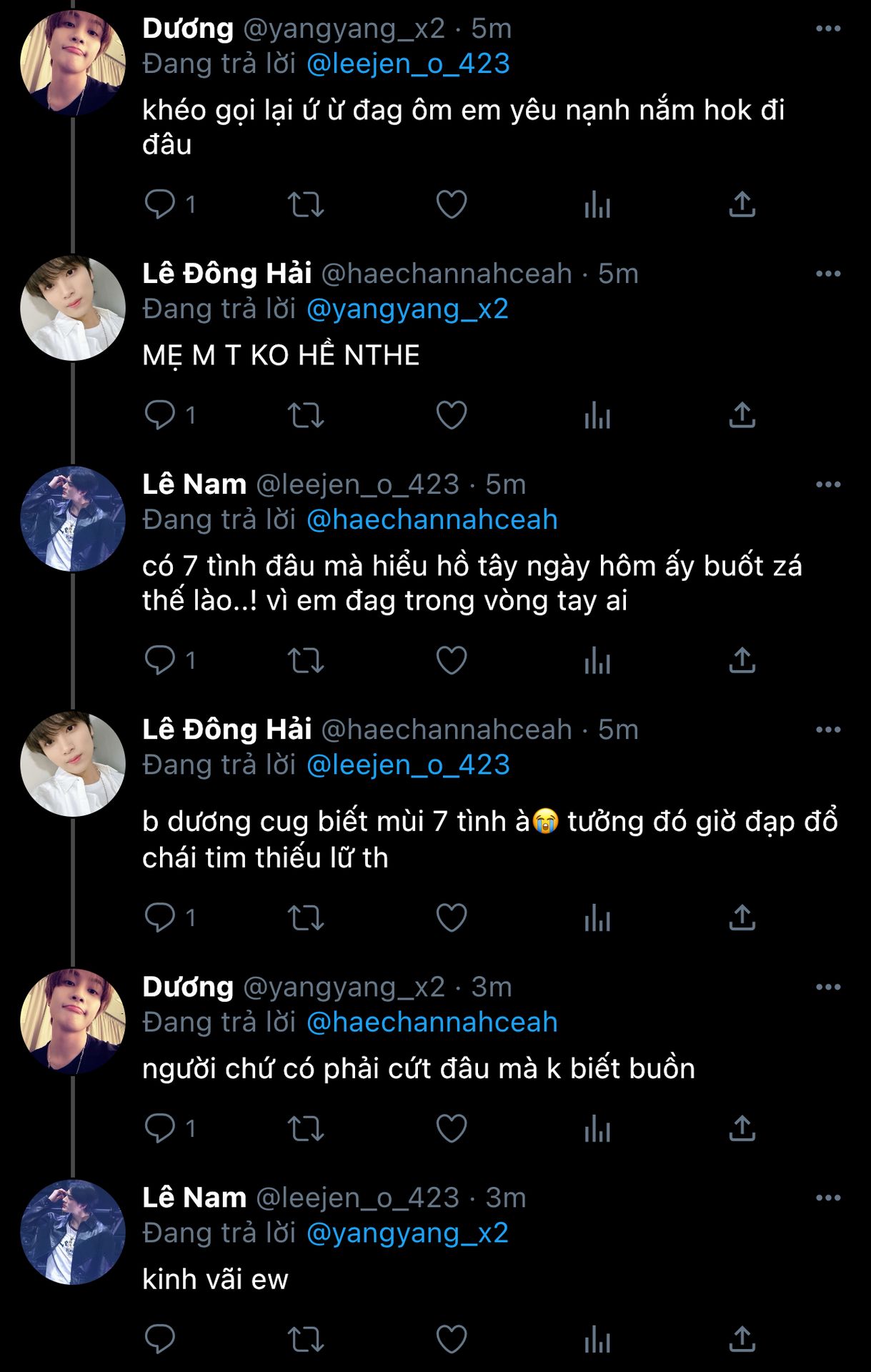Reply to Dương's "người chứ có phải" tweet
This screenshot has height=1372, width=871.
click(160, 1128)
